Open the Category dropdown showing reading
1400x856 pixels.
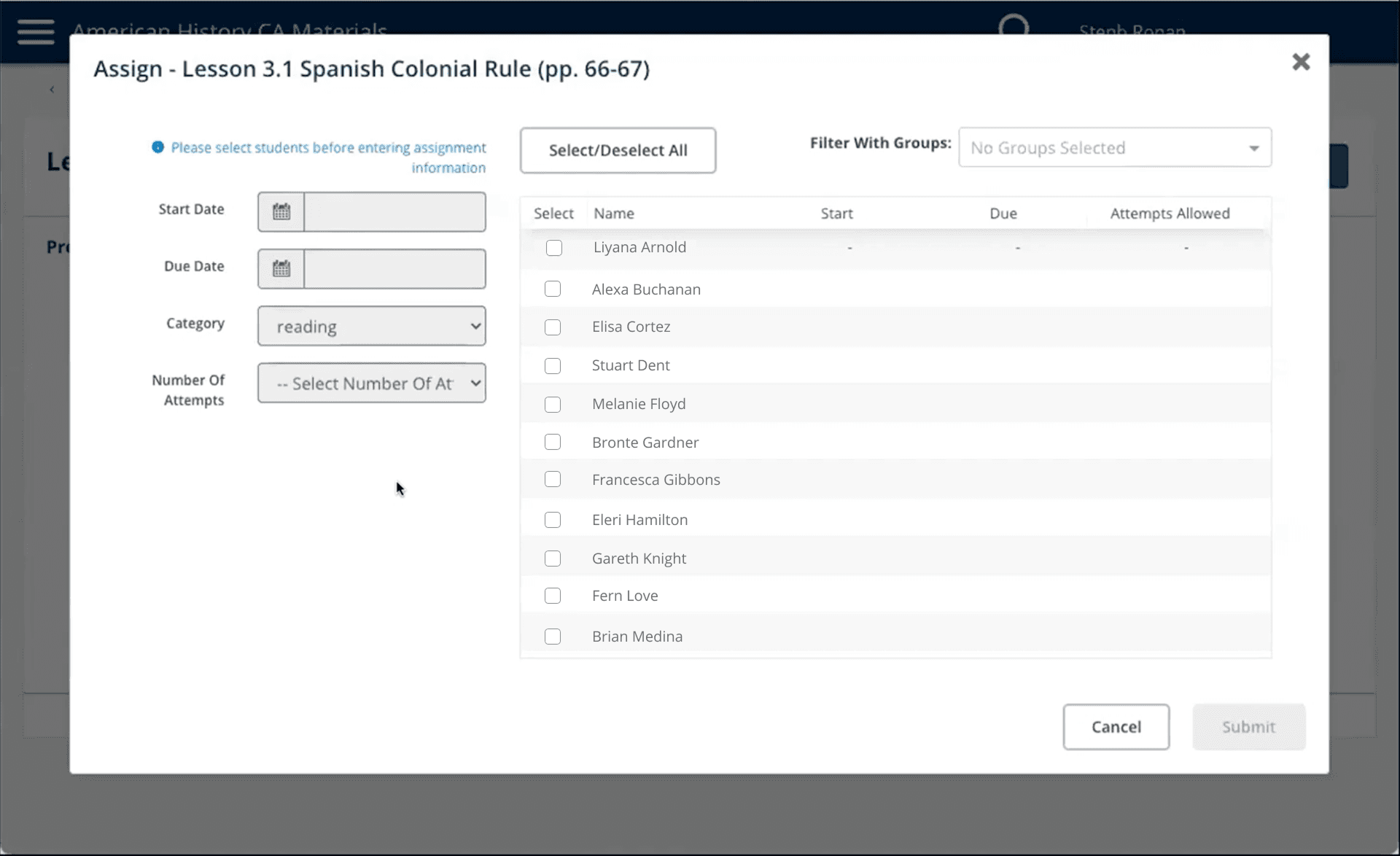click(x=371, y=326)
